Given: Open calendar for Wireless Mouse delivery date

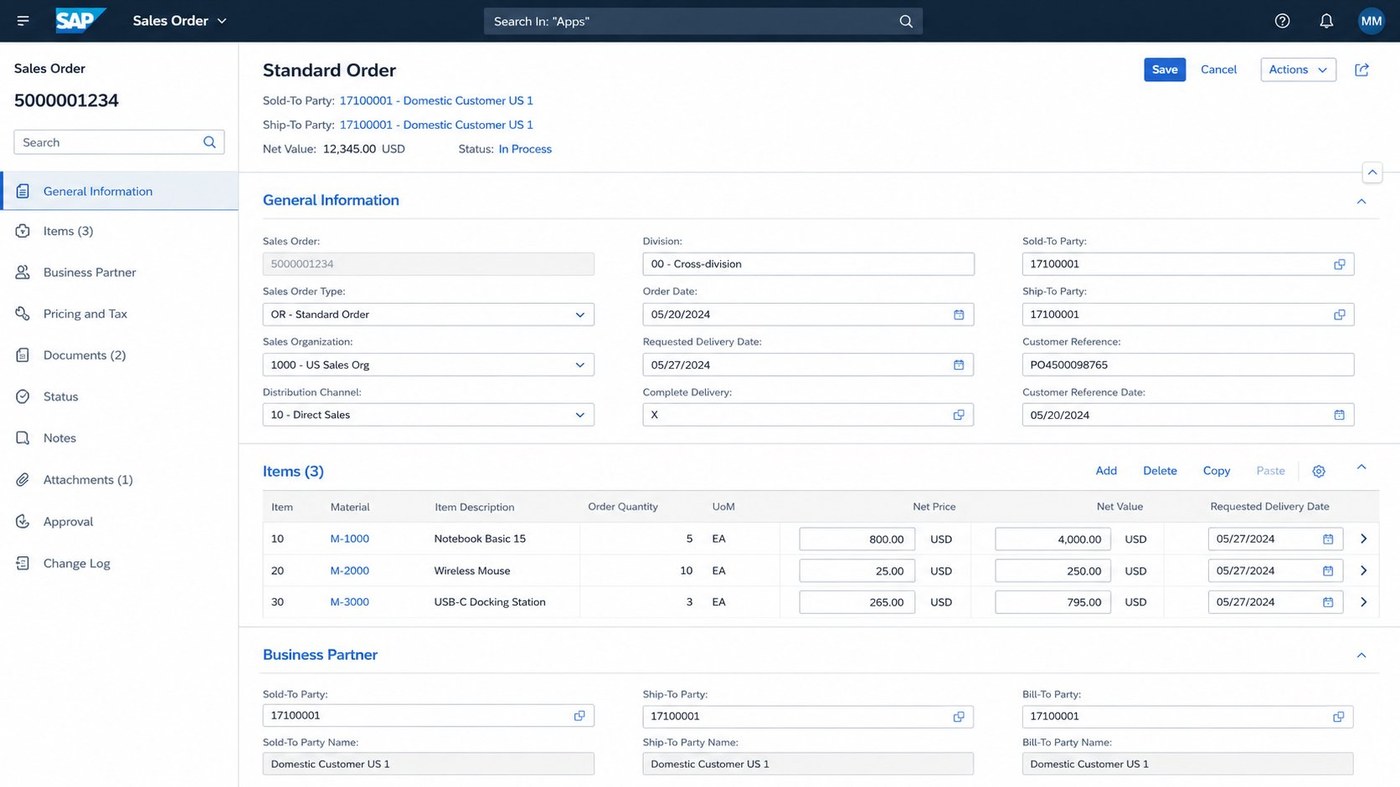Looking at the screenshot, I should [1328, 571].
